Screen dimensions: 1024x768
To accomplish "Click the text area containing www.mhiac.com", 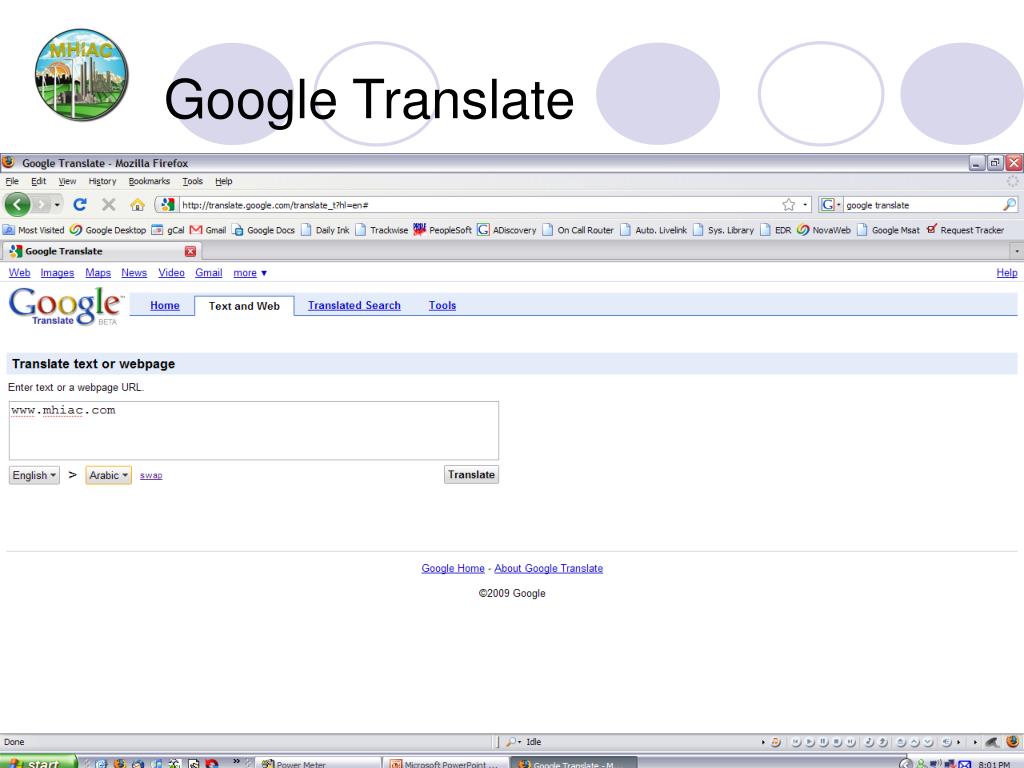I will [253, 430].
